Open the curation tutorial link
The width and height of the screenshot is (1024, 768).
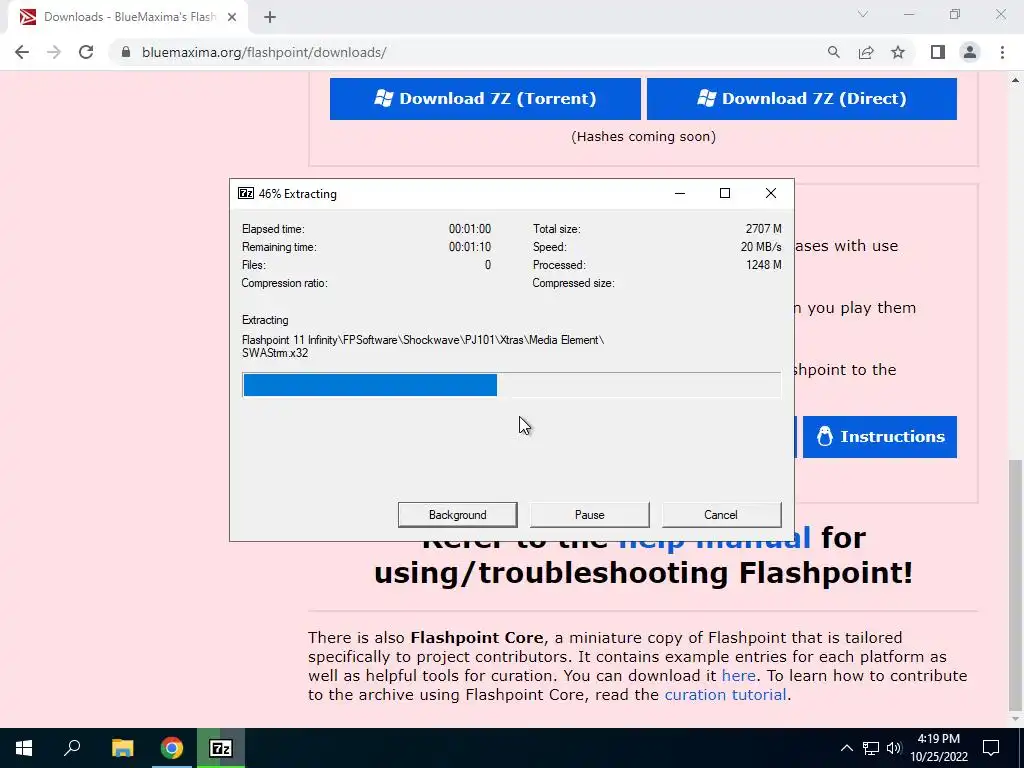coord(725,694)
